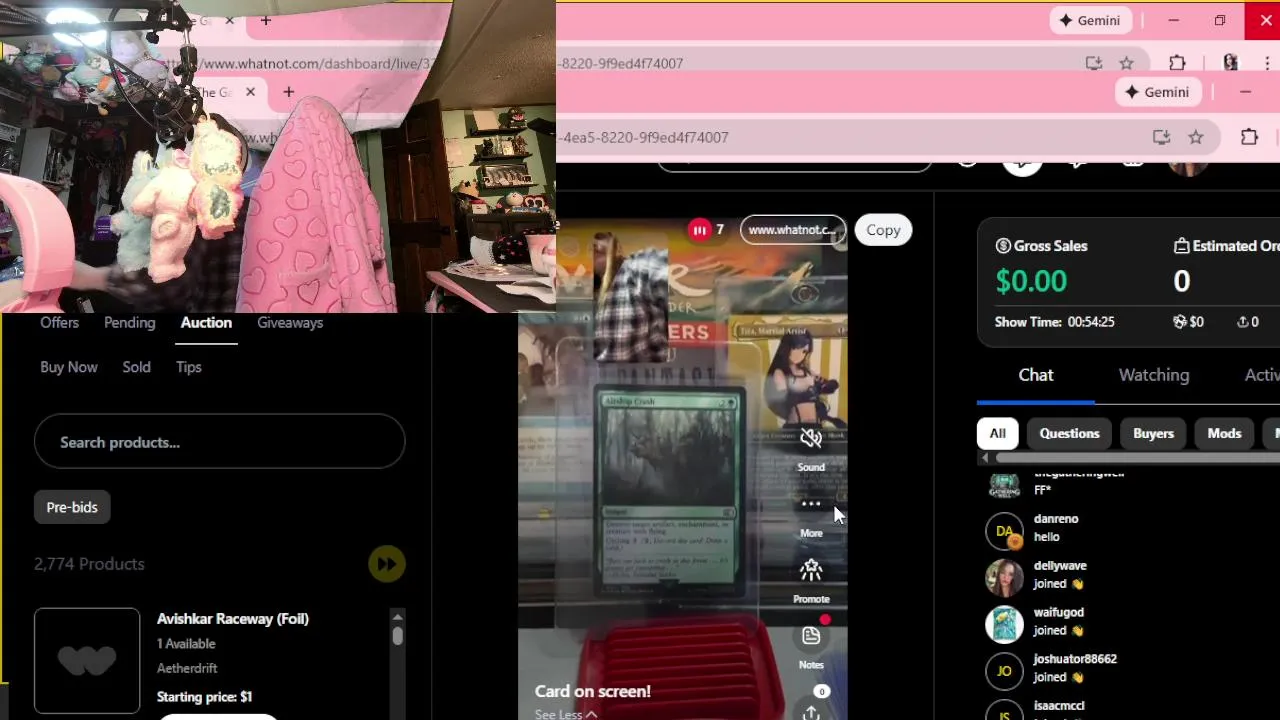This screenshot has width=1280, height=720.
Task: Switch to the Watching tab
Action: (x=1154, y=375)
